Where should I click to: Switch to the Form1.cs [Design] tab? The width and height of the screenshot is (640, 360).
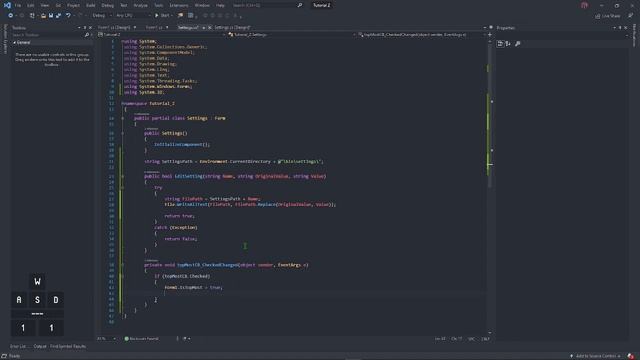[114, 27]
